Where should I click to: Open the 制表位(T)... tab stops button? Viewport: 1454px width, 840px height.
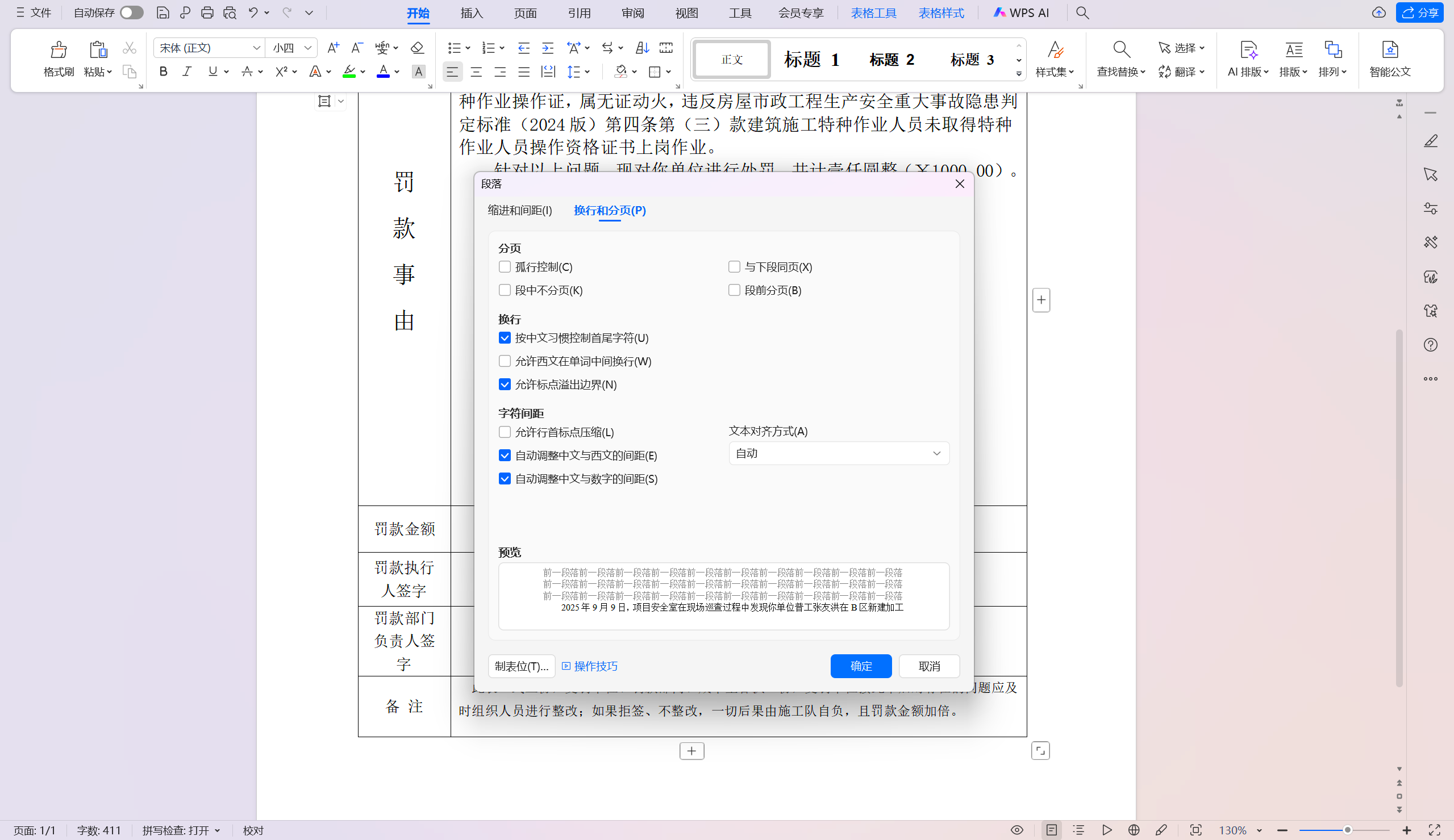pyautogui.click(x=522, y=666)
